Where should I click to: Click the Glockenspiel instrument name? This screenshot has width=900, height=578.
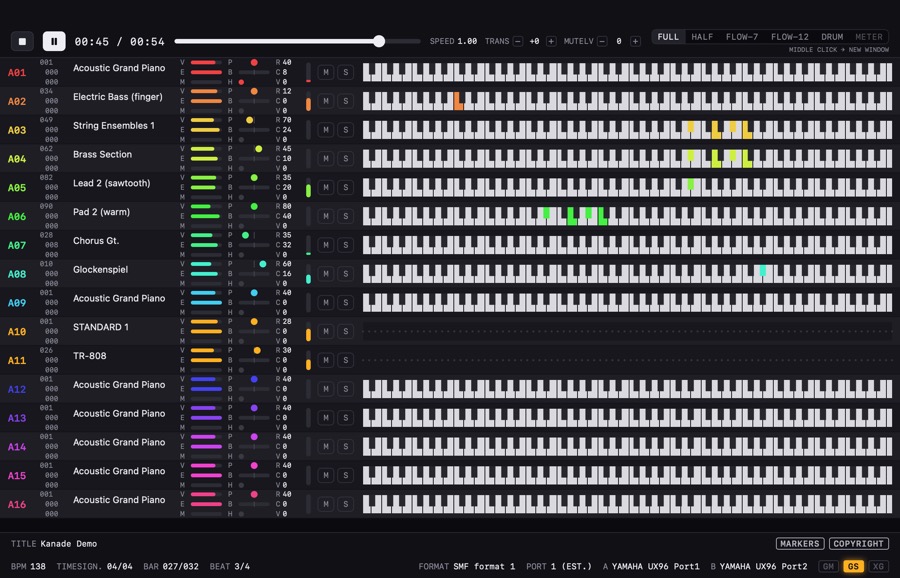[x=100, y=270]
